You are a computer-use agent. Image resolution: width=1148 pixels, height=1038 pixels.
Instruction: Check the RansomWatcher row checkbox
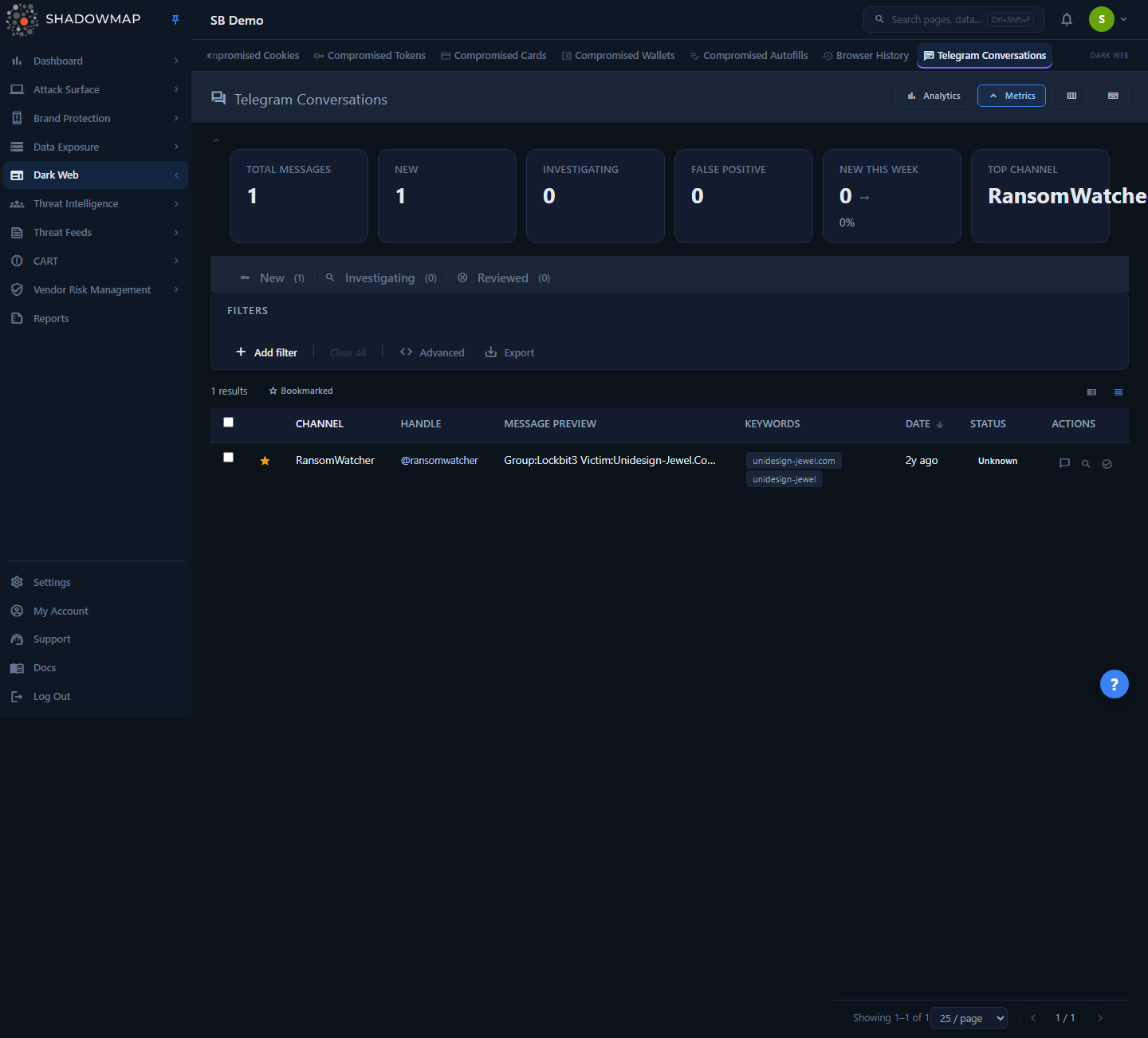228,458
